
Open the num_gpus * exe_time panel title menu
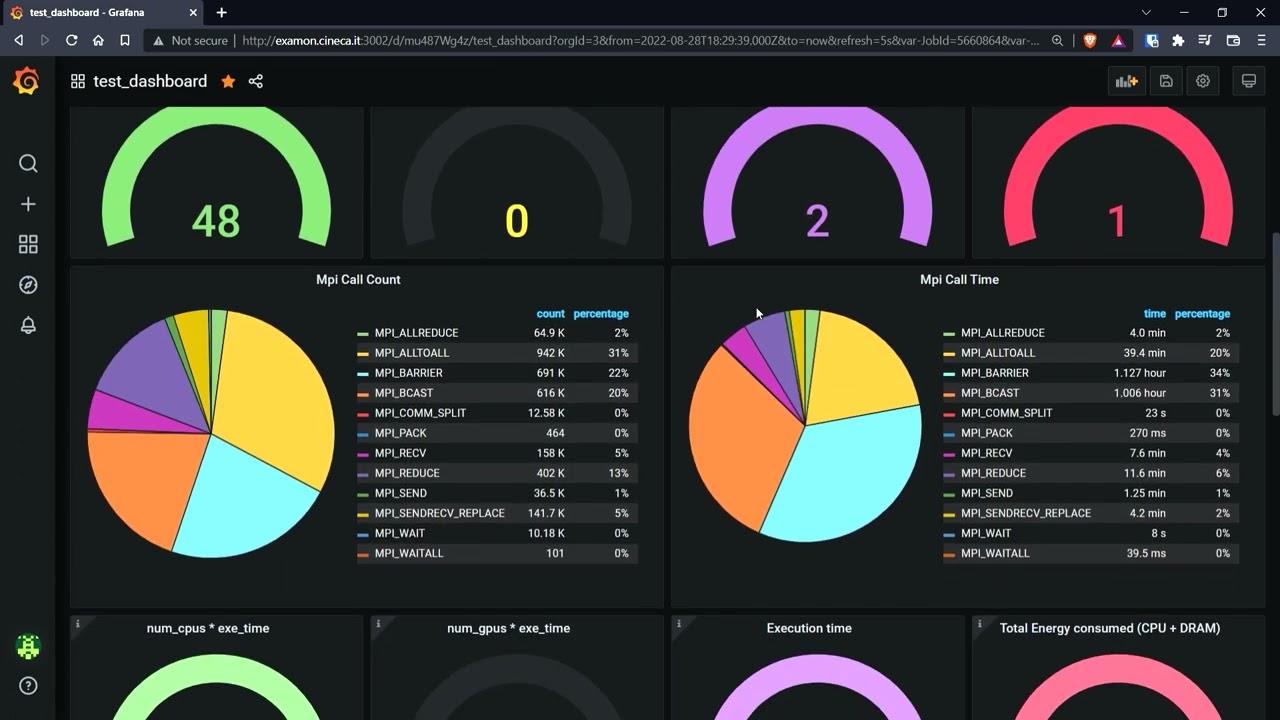point(508,628)
